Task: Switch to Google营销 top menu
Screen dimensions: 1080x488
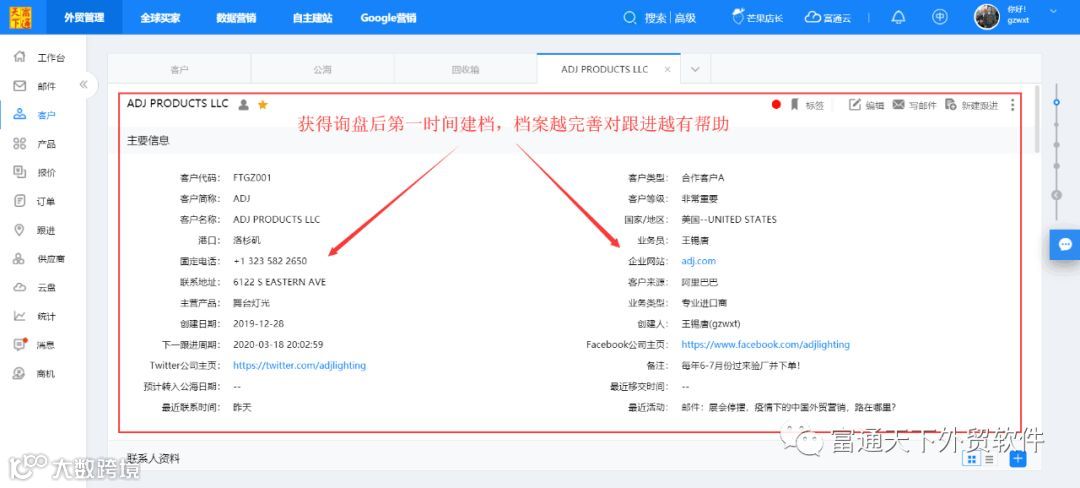Action: click(388, 18)
